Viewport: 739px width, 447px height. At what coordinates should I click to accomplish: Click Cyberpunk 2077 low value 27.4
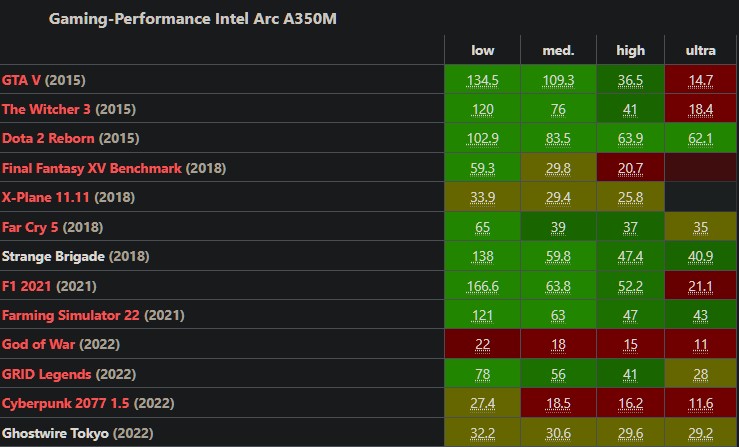[482, 404]
